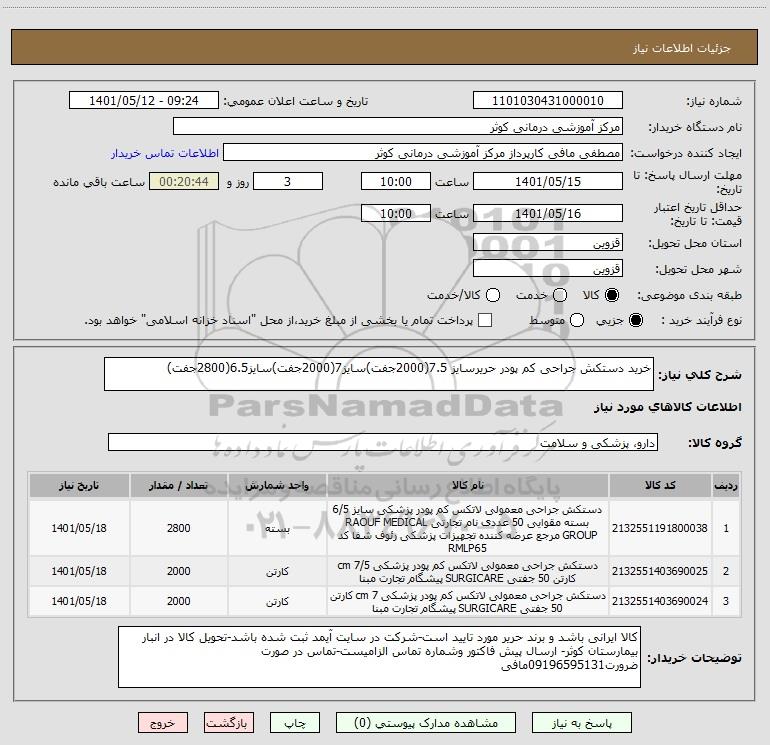Click the توضیحات خریدار notes box
This screenshot has height=745, width=770.
pos(379,657)
